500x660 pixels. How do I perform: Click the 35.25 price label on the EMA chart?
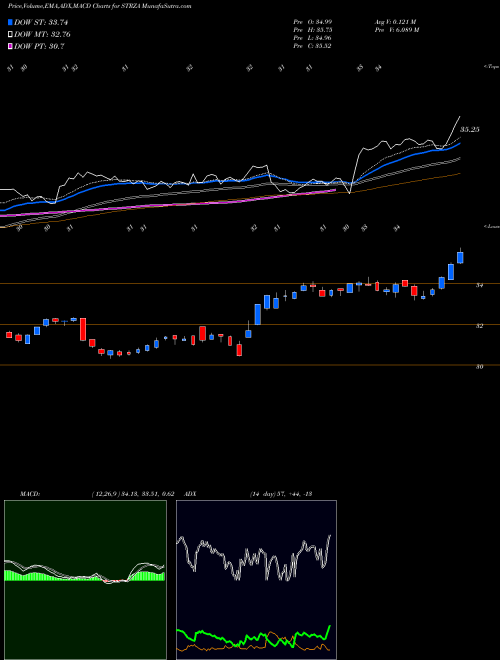coord(470,130)
